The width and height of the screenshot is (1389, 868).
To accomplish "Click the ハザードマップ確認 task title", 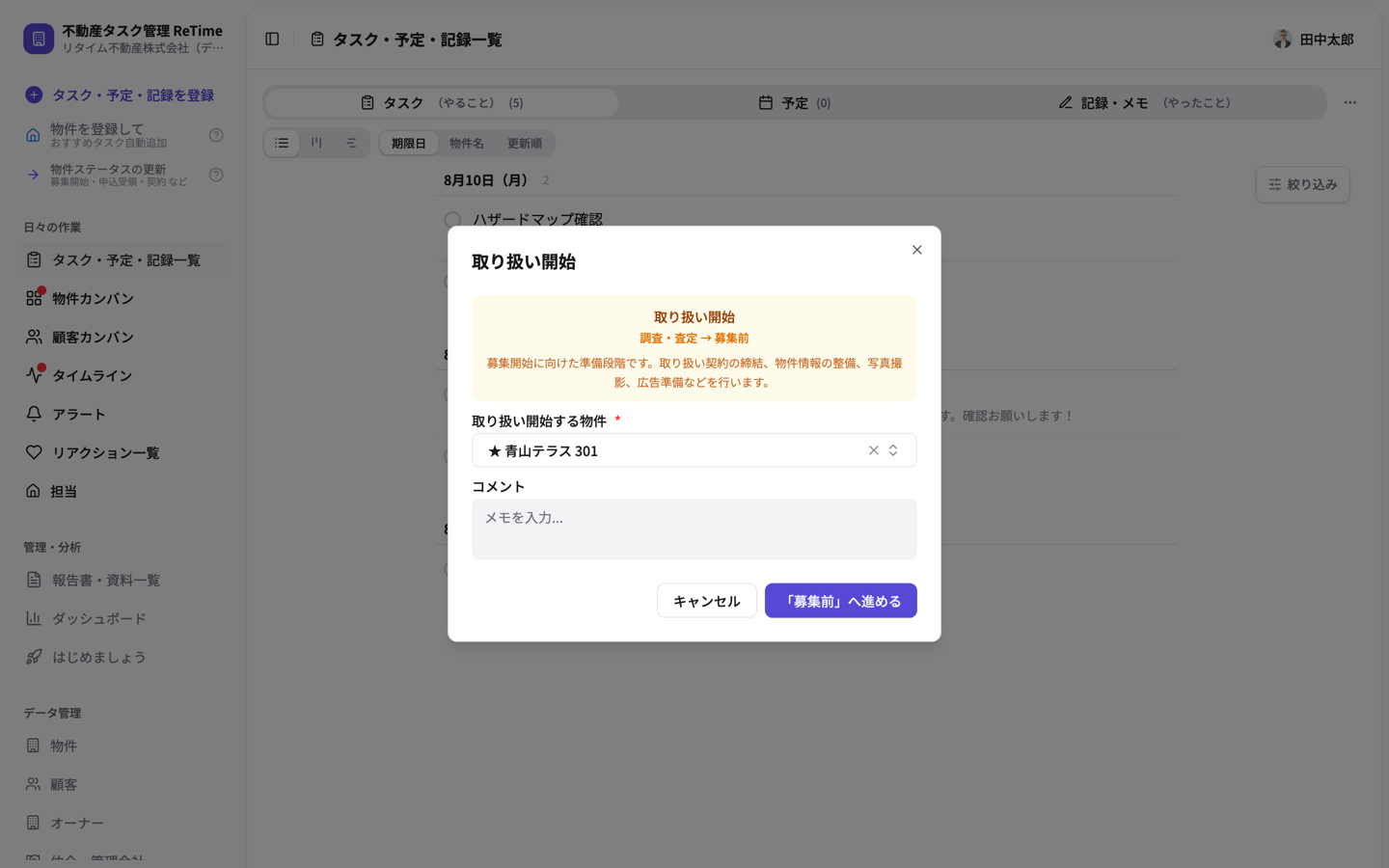I will coord(537,220).
